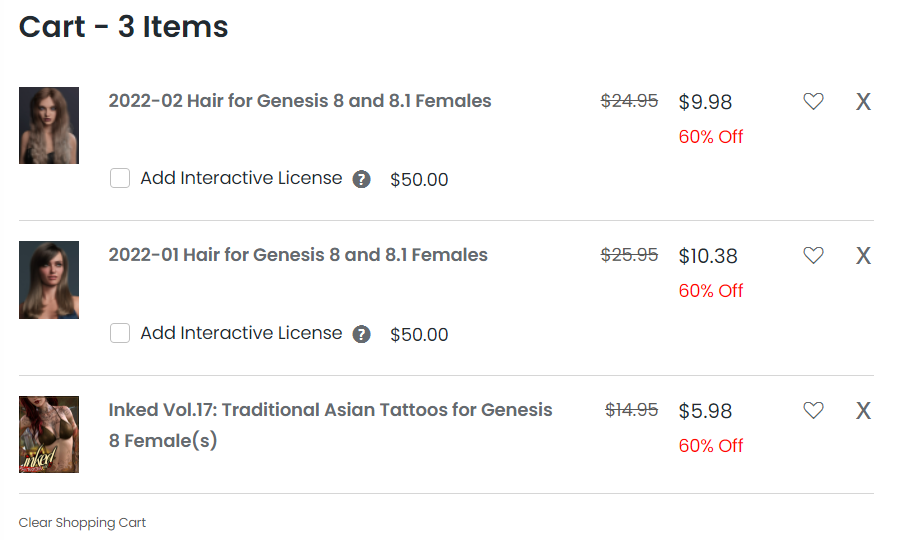Delete Inked Vol.17 from cart with X

(x=863, y=410)
